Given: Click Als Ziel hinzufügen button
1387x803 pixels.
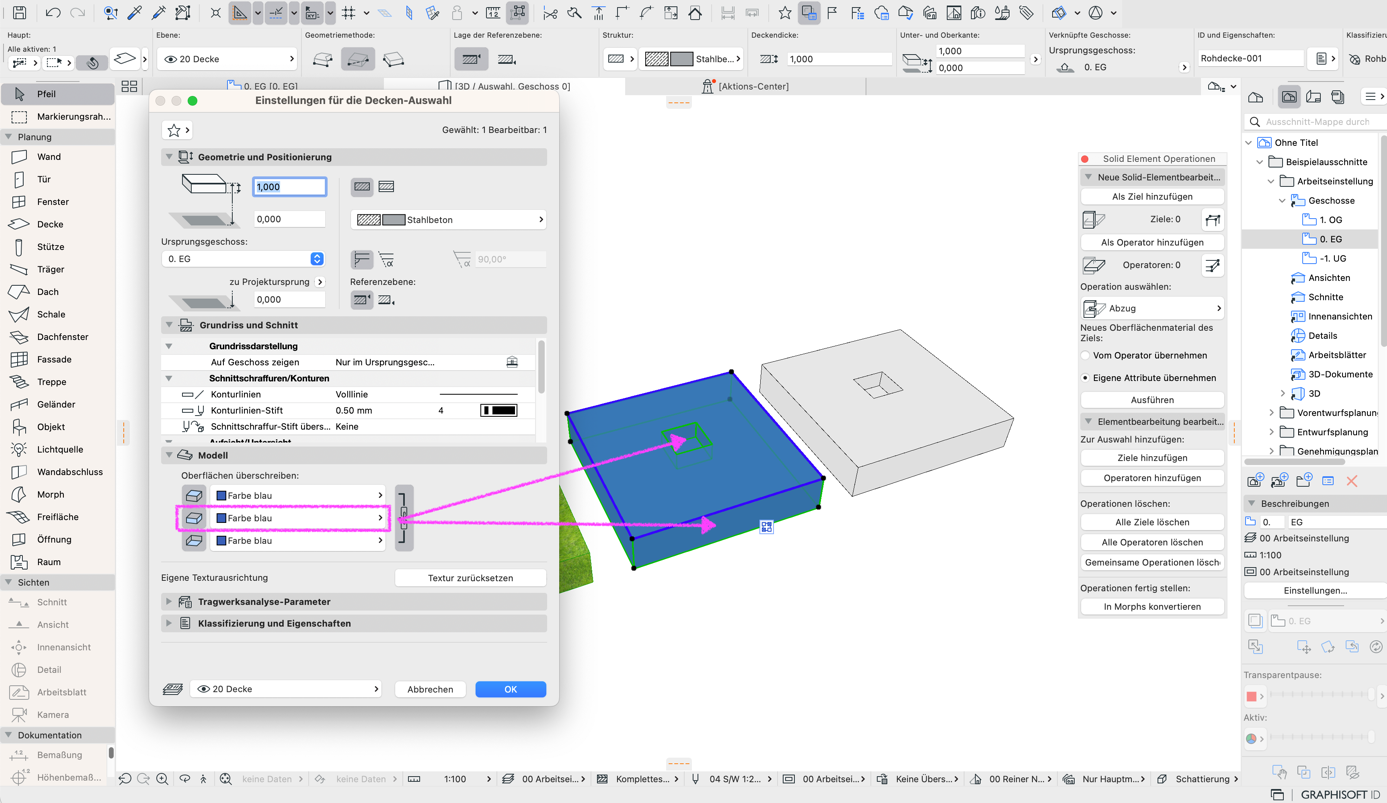Looking at the screenshot, I should click(x=1152, y=197).
